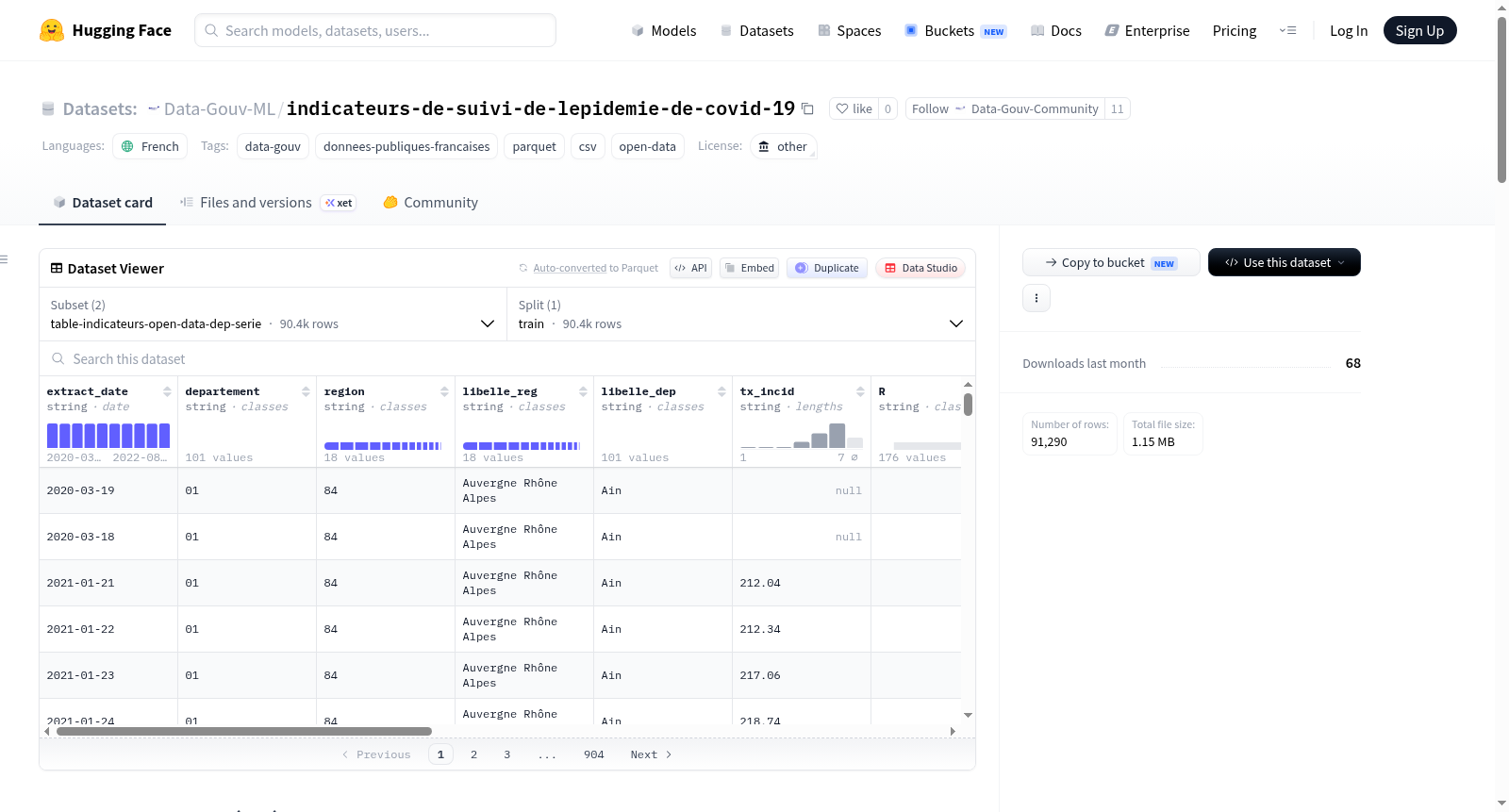Click Log In
The width and height of the screenshot is (1509, 812).
tap(1349, 30)
